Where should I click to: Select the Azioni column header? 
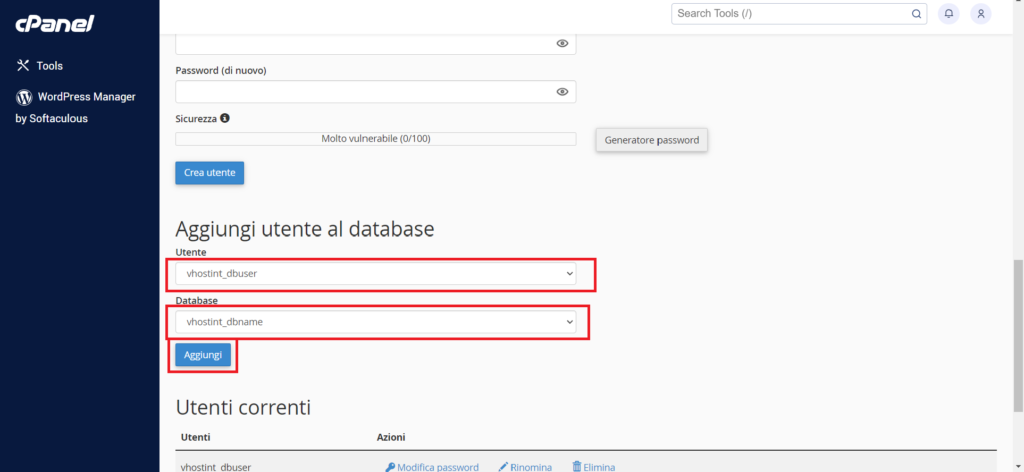point(391,437)
